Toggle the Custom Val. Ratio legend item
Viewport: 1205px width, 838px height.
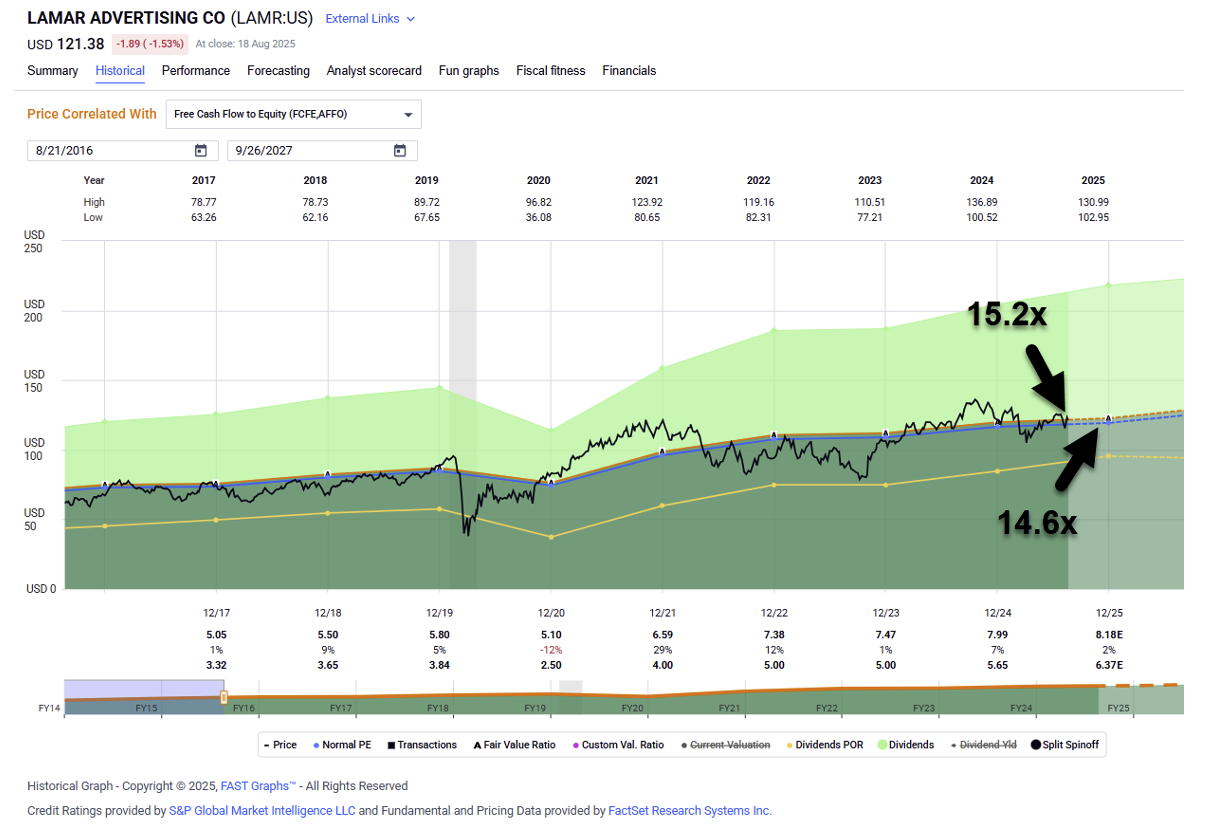pyautogui.click(x=617, y=745)
